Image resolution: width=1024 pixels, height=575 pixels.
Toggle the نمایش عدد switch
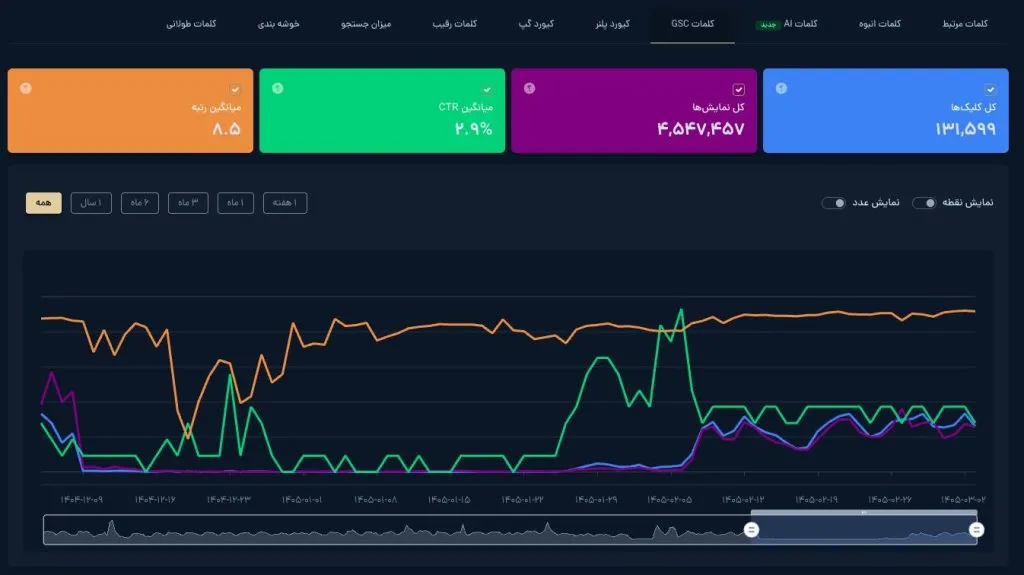[834, 203]
